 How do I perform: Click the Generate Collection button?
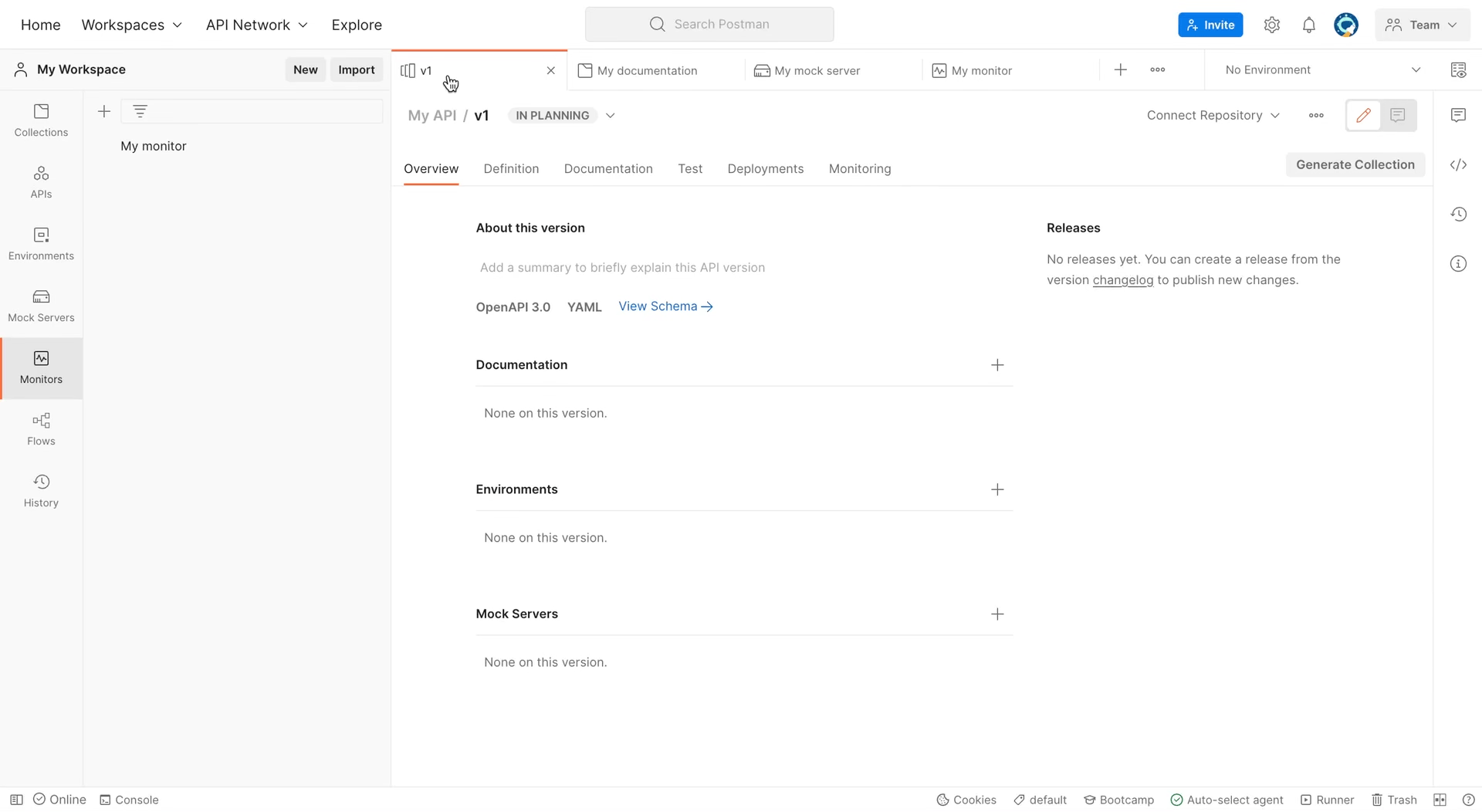[1355, 164]
